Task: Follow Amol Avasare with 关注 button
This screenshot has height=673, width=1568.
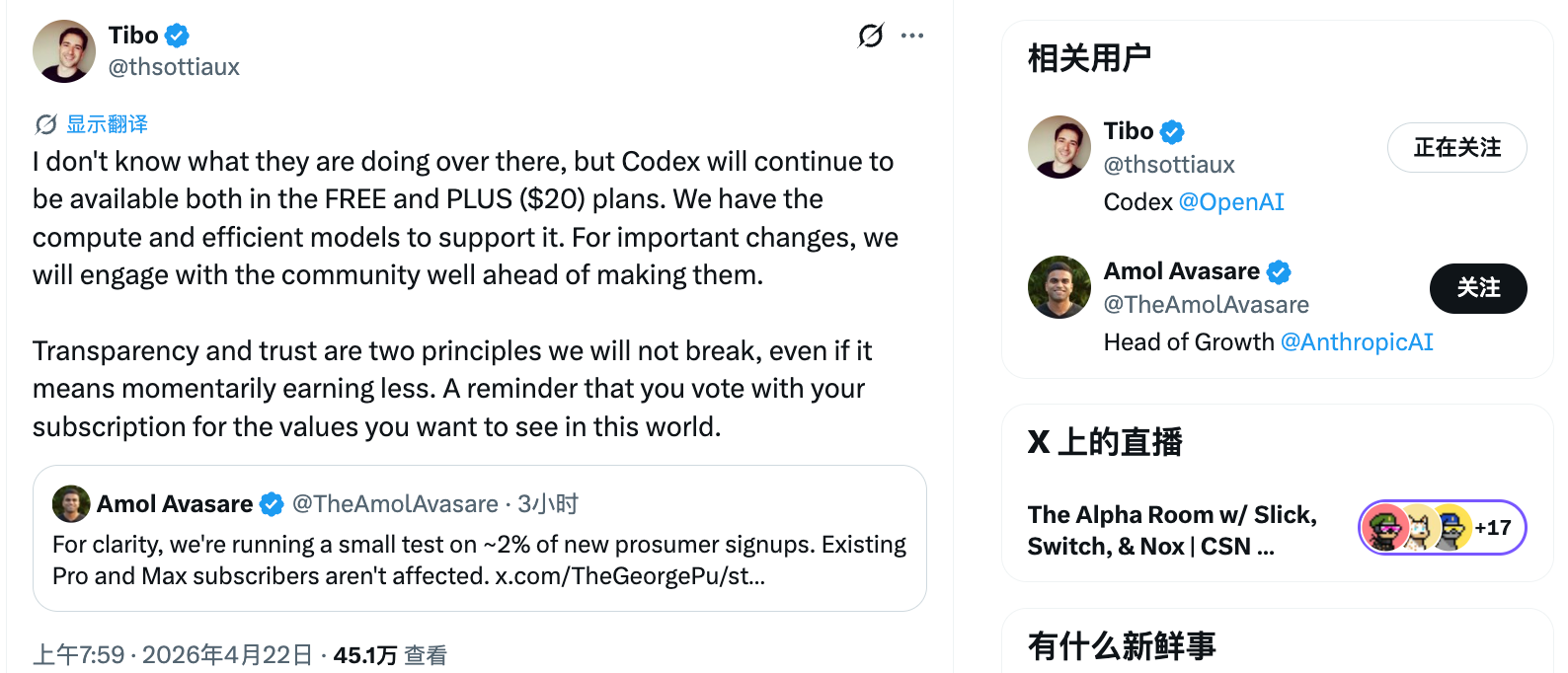Action: coord(1477,288)
